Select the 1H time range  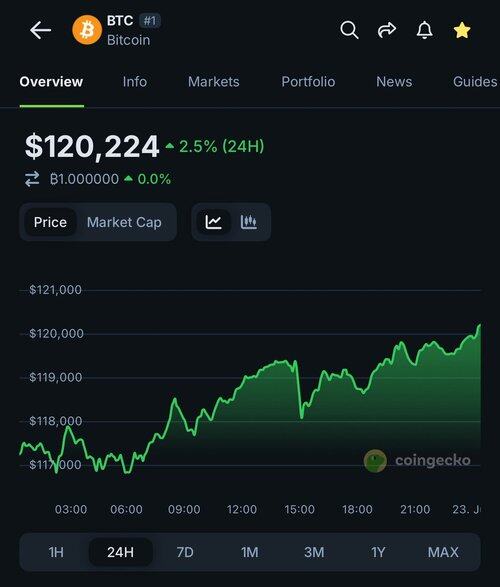tap(56, 552)
